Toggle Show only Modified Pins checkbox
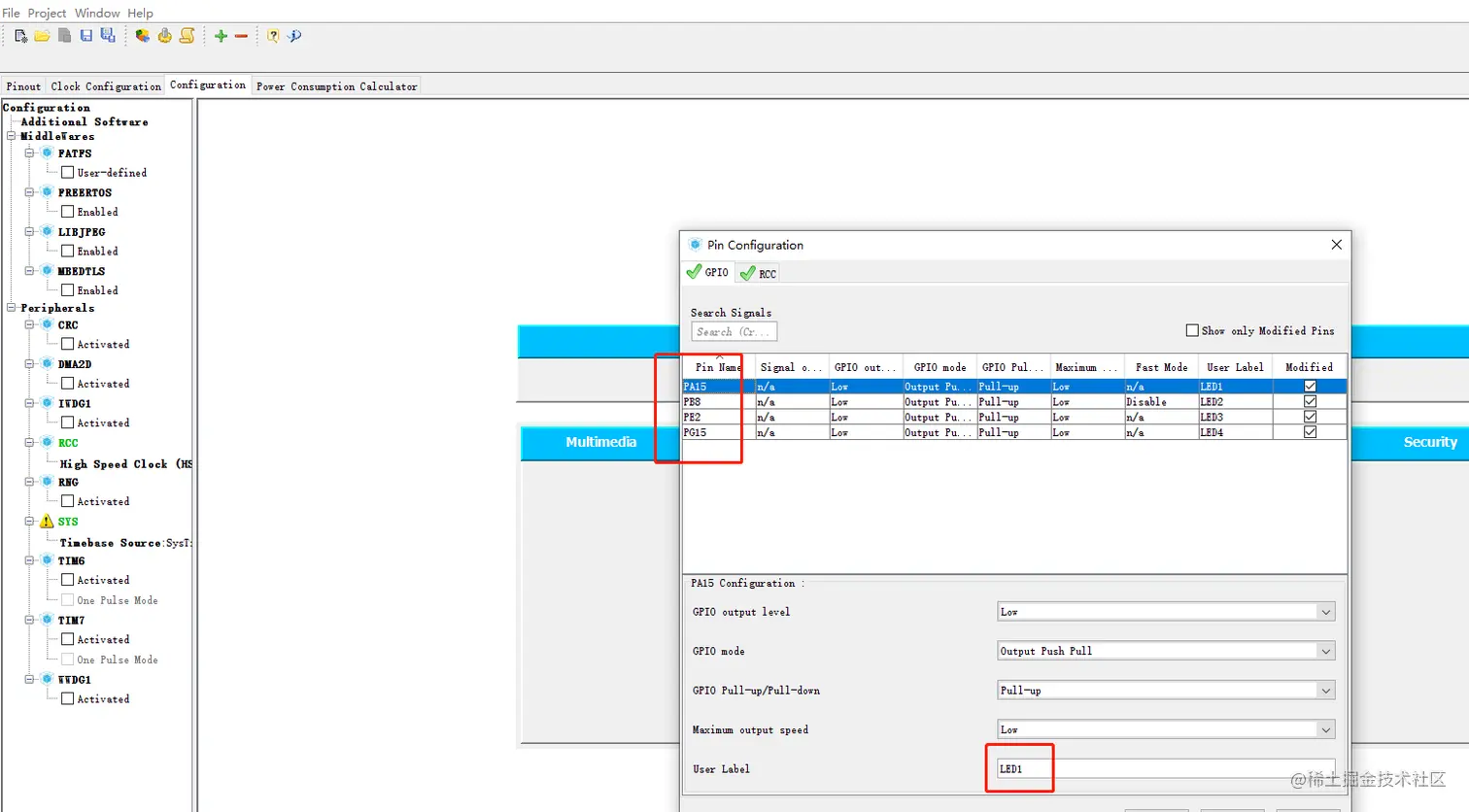1469x812 pixels. (1192, 330)
